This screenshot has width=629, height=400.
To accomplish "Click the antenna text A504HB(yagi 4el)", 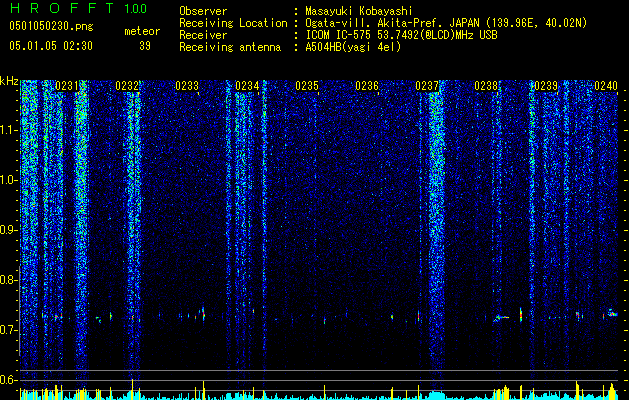I will click(x=353, y=47).
